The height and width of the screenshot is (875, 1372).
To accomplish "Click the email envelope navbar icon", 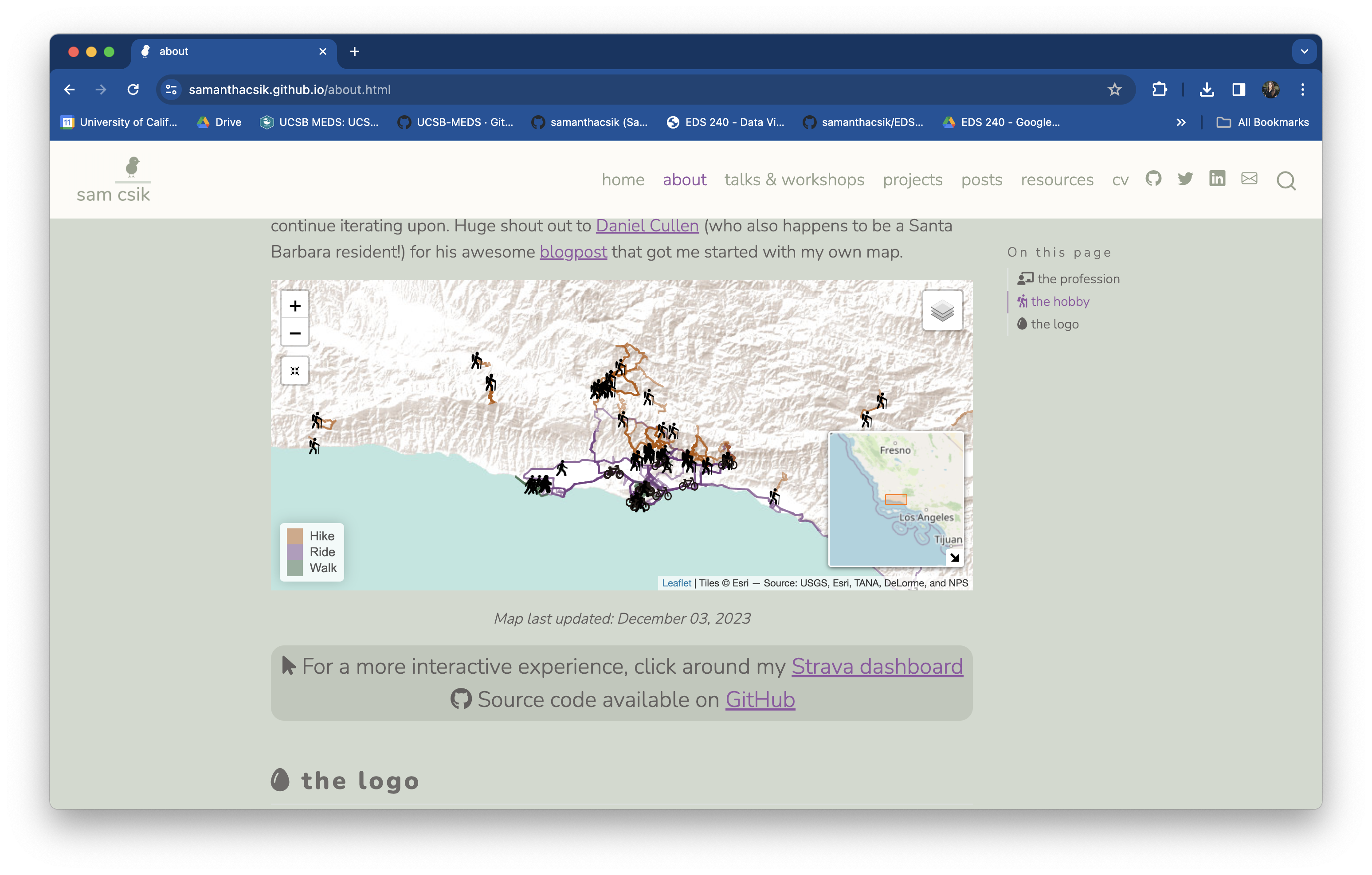I will coord(1249,179).
